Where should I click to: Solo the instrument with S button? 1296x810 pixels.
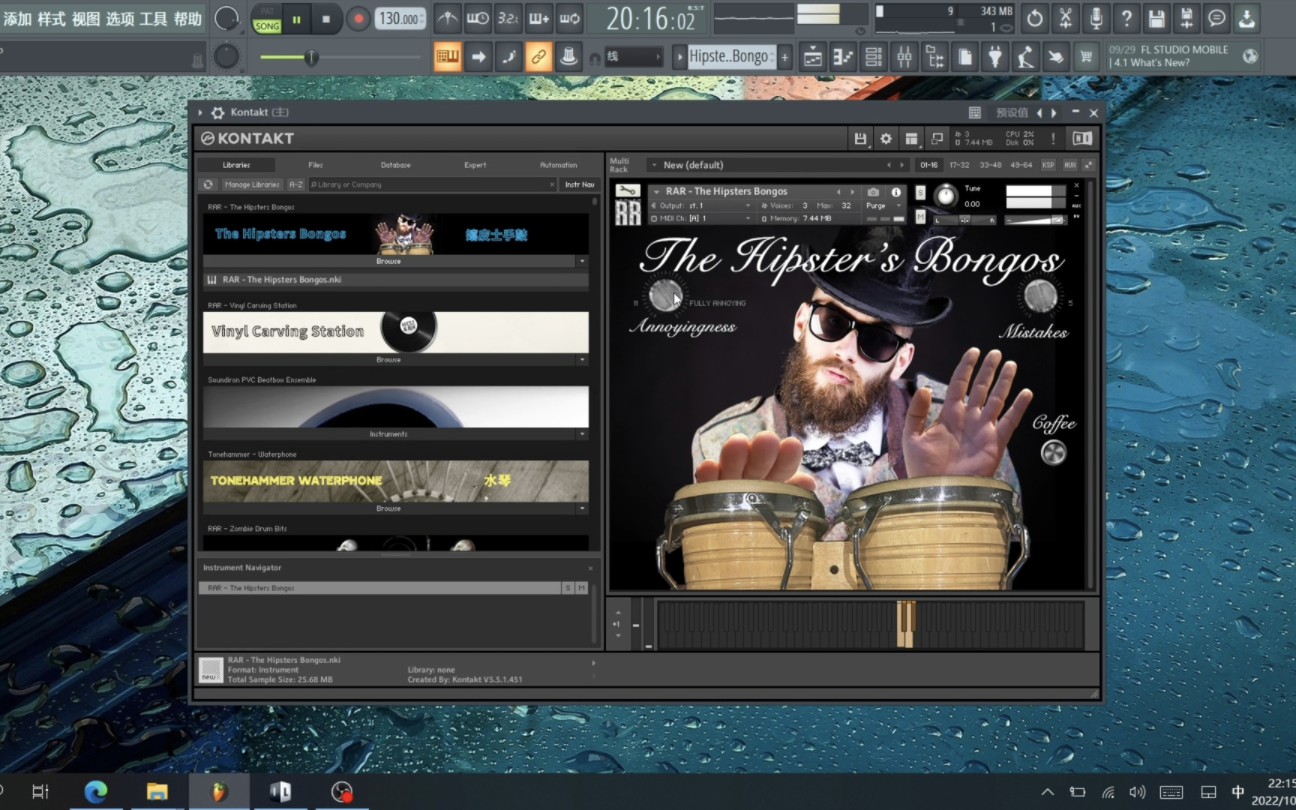[921, 192]
